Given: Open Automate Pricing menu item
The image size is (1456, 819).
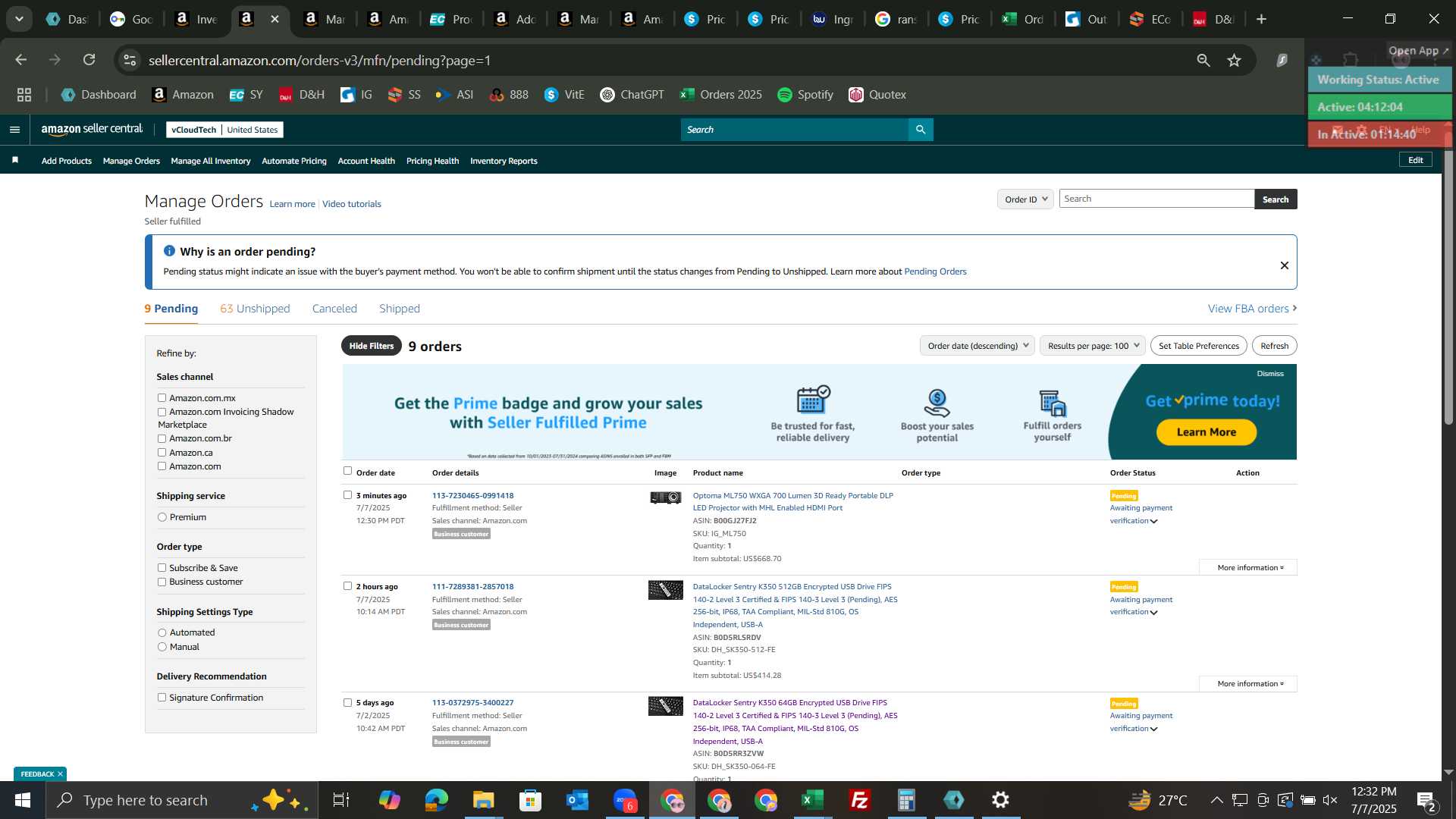Looking at the screenshot, I should coord(294,161).
